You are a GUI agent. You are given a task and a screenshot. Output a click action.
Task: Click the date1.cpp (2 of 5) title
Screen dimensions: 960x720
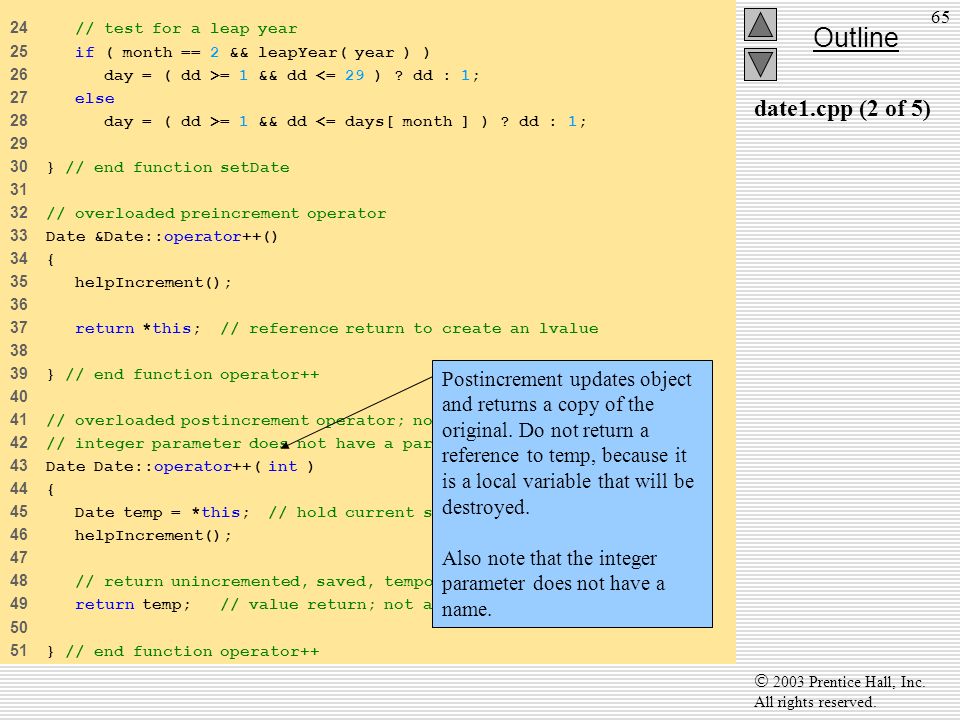[842, 109]
